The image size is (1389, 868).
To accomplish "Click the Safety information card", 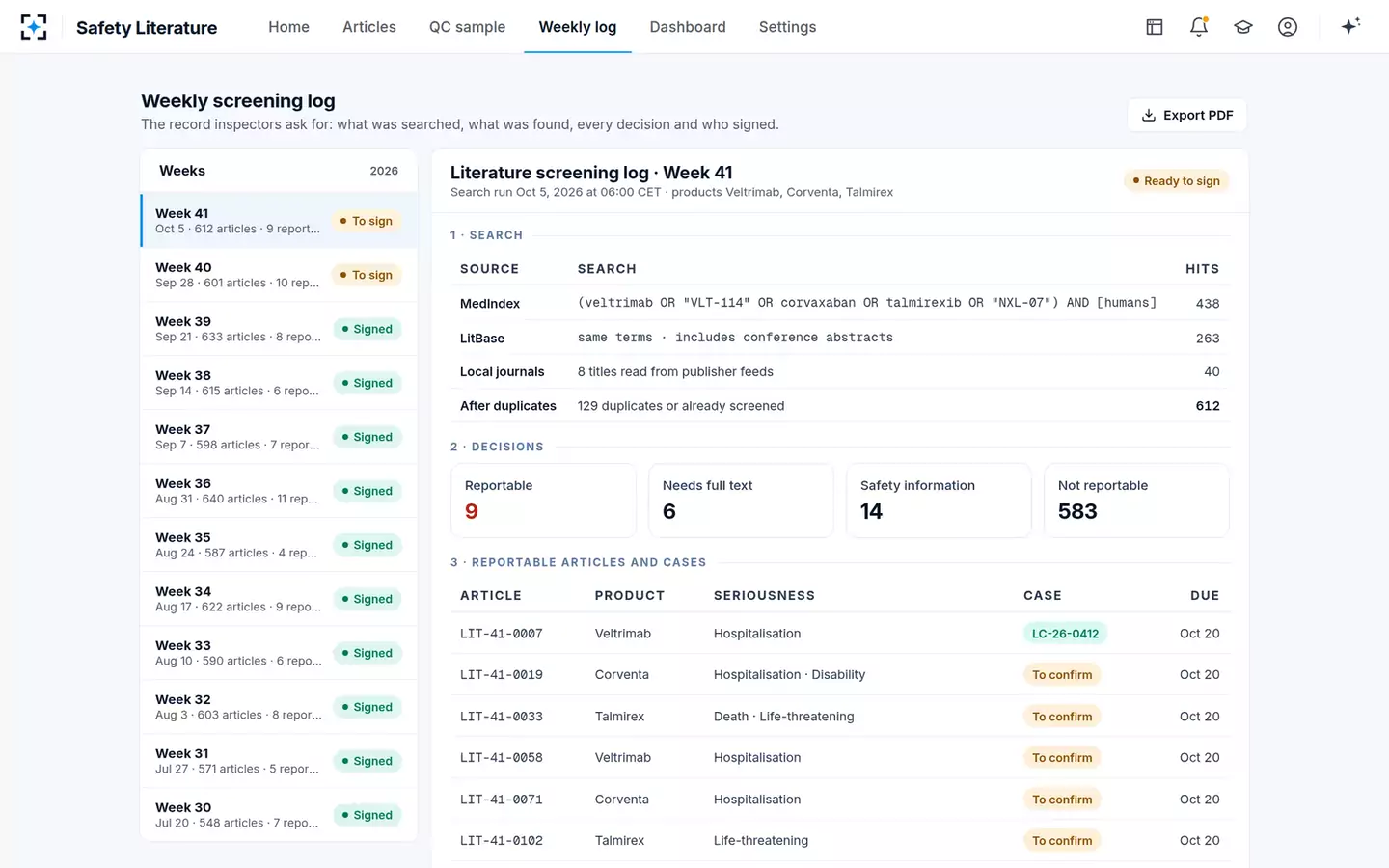I will [x=939, y=501].
